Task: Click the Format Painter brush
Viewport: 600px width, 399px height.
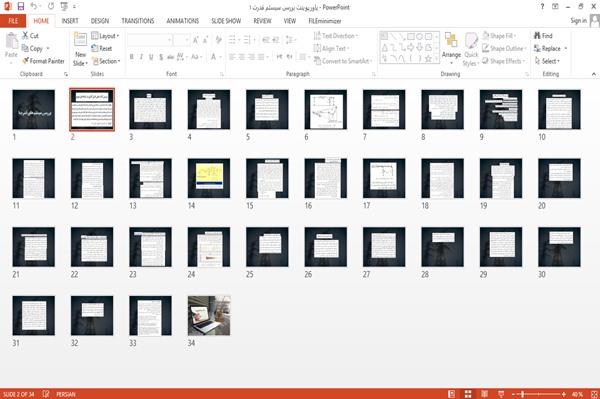Action: (43, 61)
